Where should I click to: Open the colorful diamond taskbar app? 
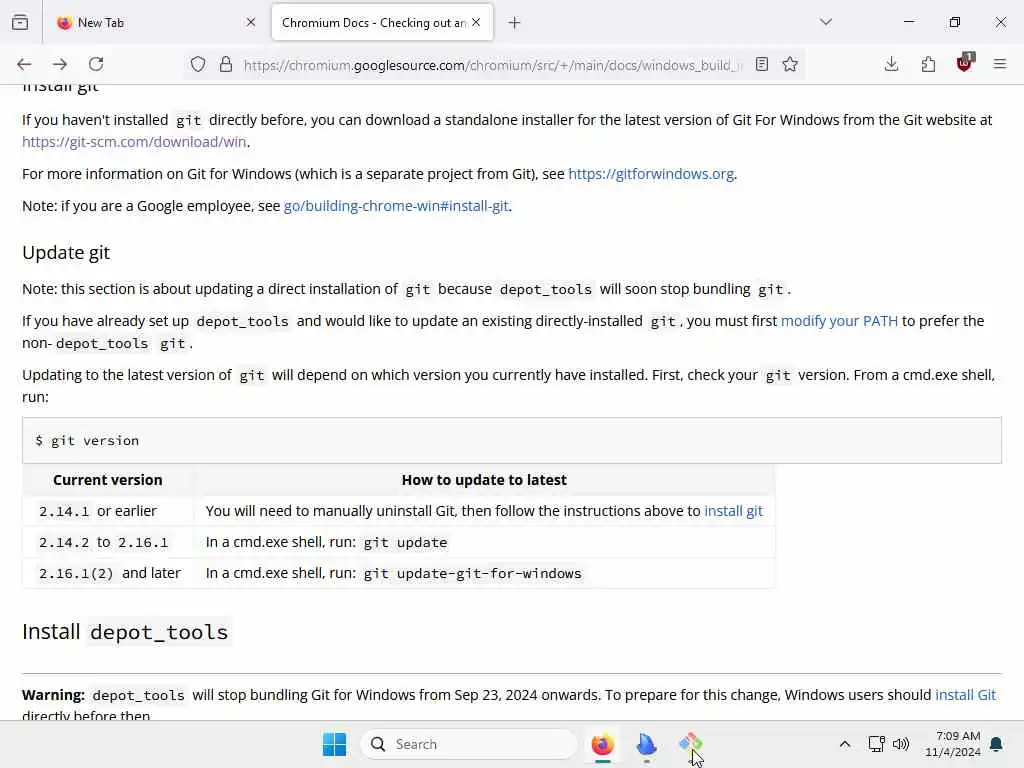(x=690, y=744)
